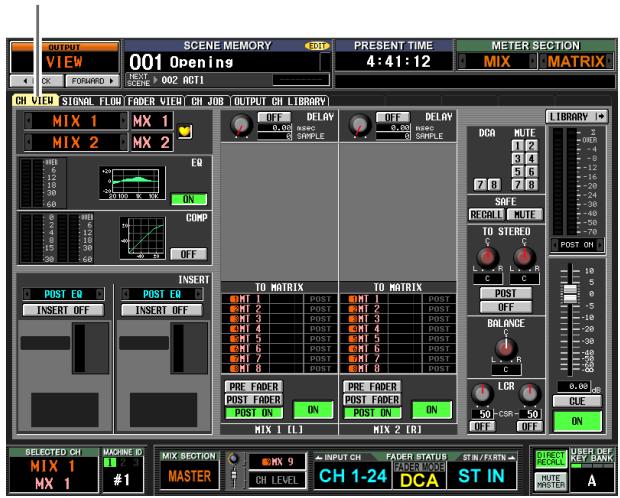Click MT 1 row under MIX 1

279,299
